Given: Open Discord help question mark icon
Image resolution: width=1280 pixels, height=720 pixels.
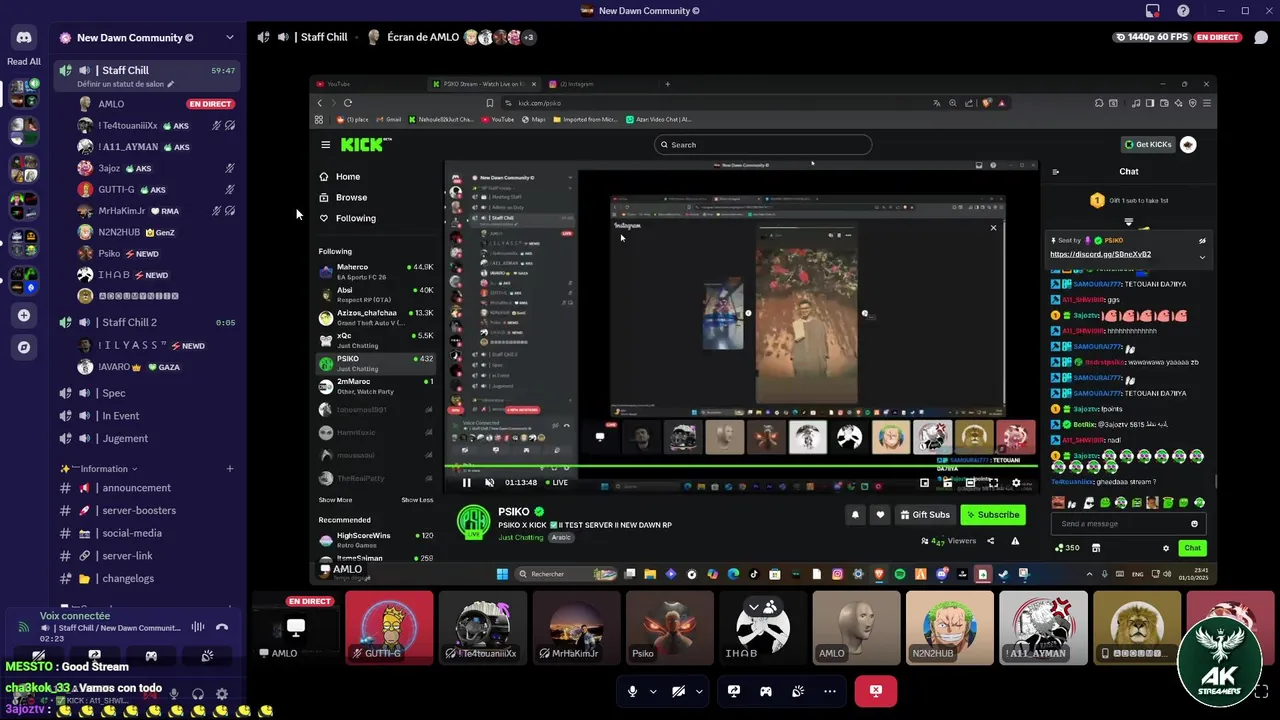Looking at the screenshot, I should [x=1184, y=11].
